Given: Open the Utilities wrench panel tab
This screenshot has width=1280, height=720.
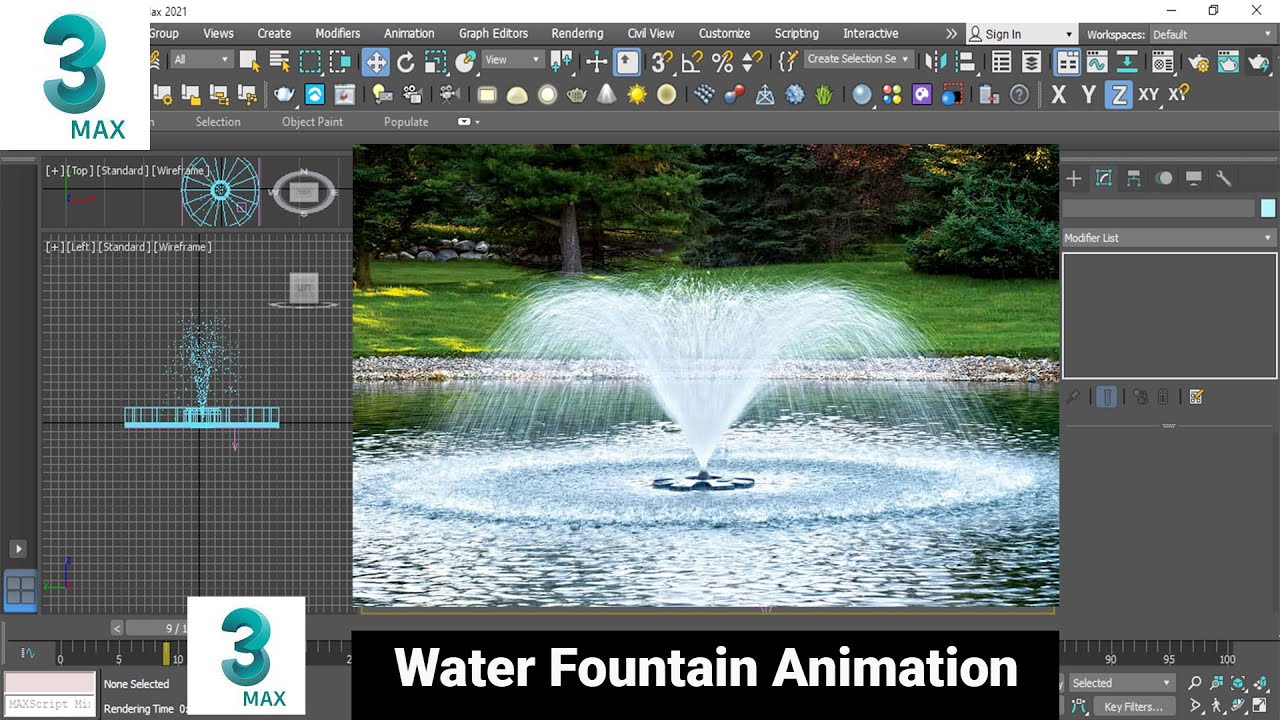Looking at the screenshot, I should 1223,178.
